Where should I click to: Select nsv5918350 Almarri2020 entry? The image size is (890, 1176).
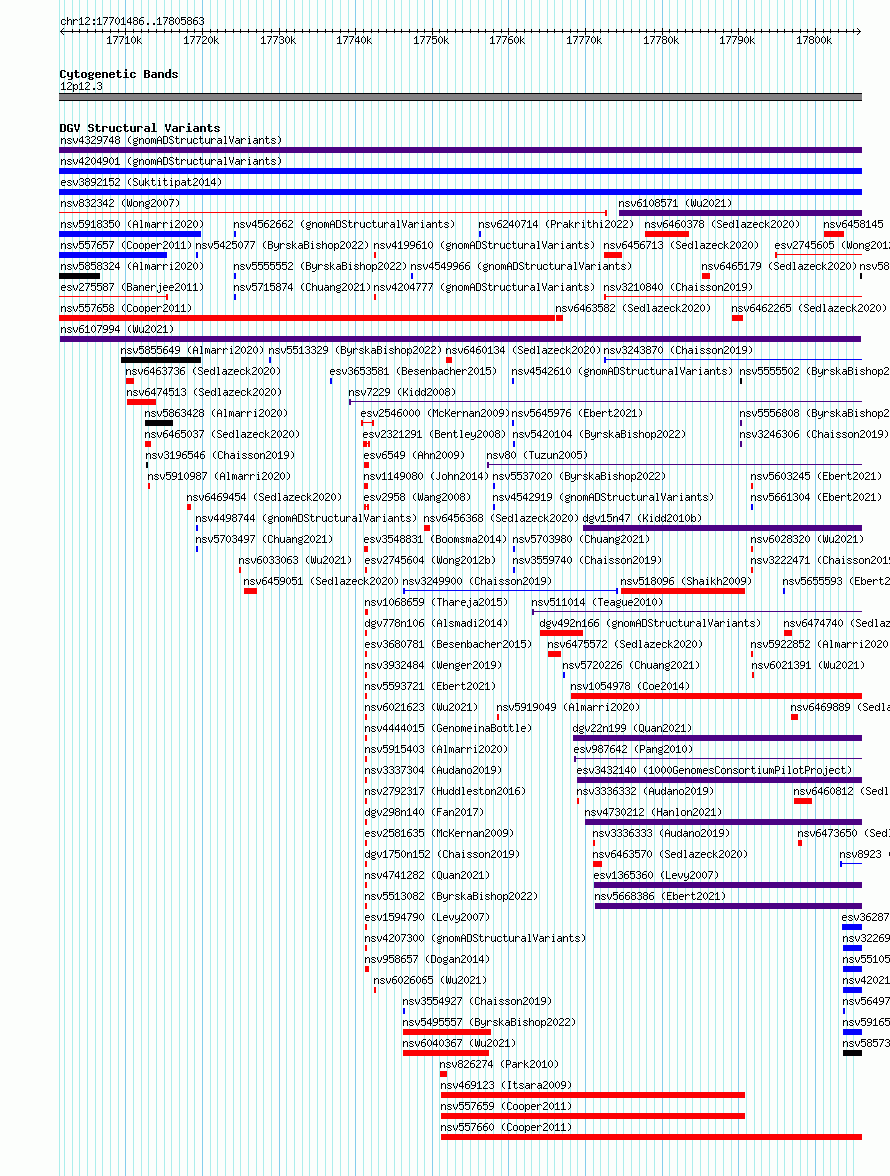point(132,224)
